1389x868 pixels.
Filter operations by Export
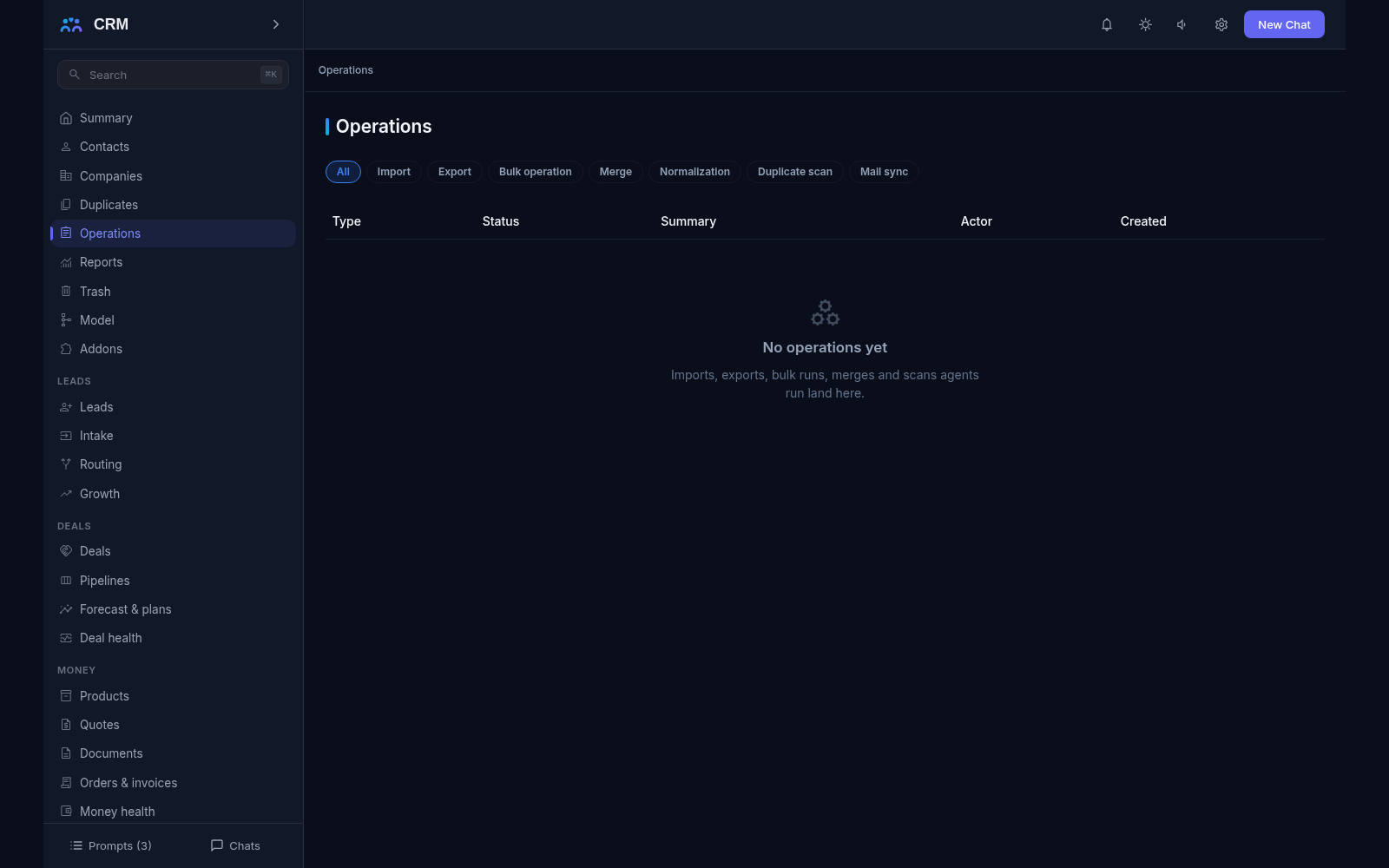(x=455, y=172)
